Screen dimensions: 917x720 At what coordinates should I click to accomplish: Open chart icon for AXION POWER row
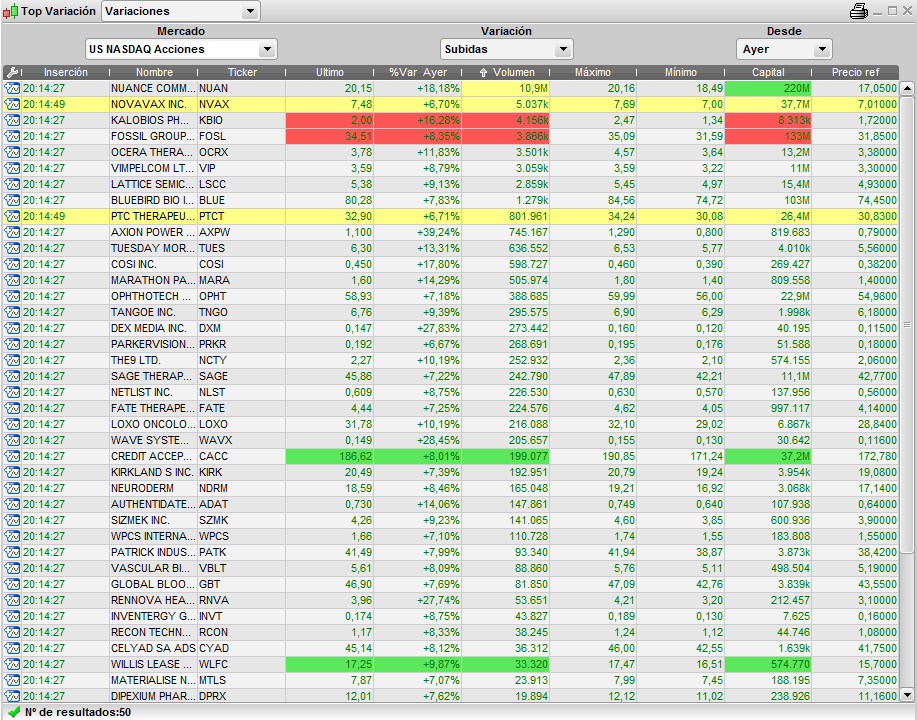click(x=12, y=232)
